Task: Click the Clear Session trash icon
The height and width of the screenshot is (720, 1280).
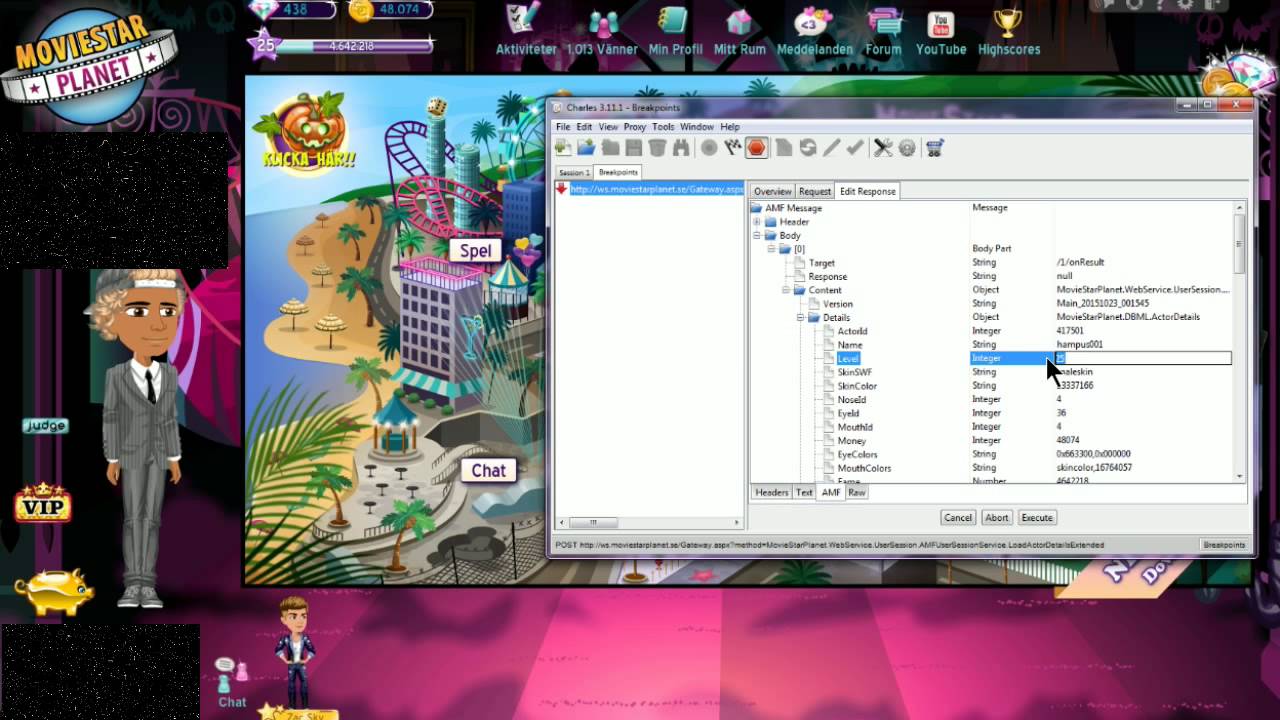Action: click(x=657, y=148)
